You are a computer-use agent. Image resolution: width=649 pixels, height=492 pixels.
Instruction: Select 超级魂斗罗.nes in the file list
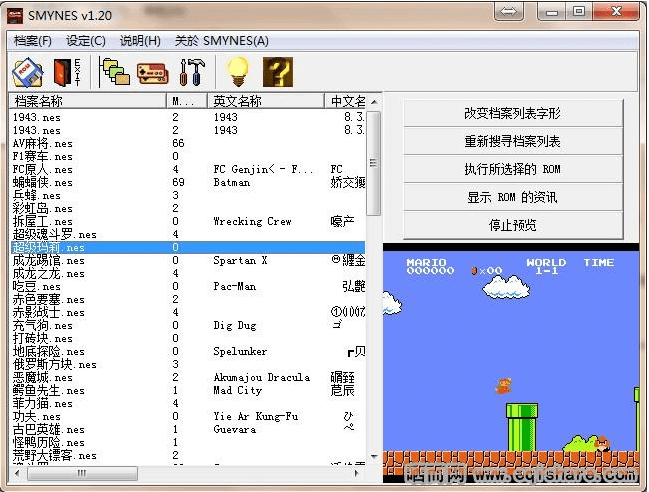pos(55,235)
